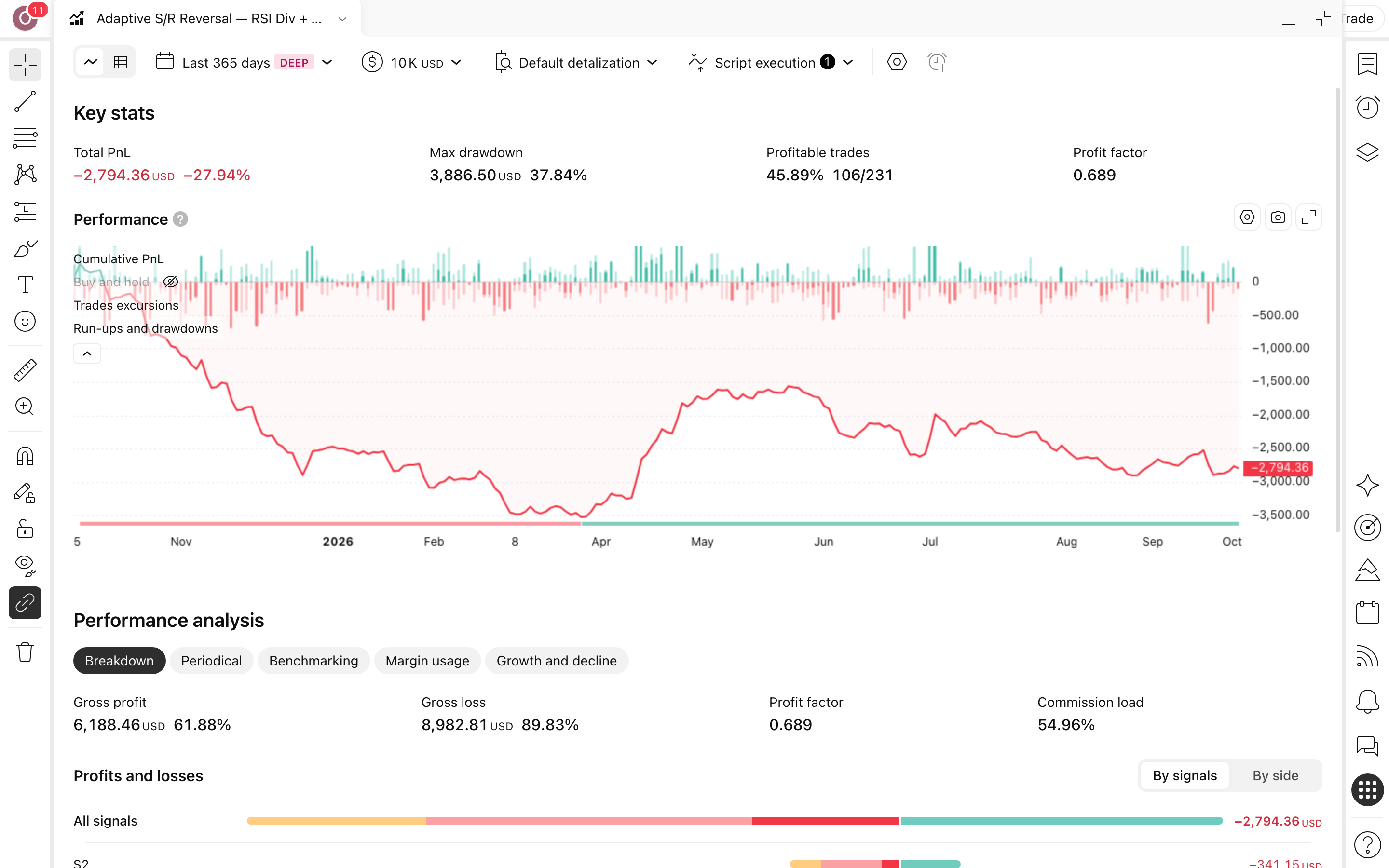Toggle magnet mode snapping
The height and width of the screenshot is (868, 1389).
click(x=25, y=456)
